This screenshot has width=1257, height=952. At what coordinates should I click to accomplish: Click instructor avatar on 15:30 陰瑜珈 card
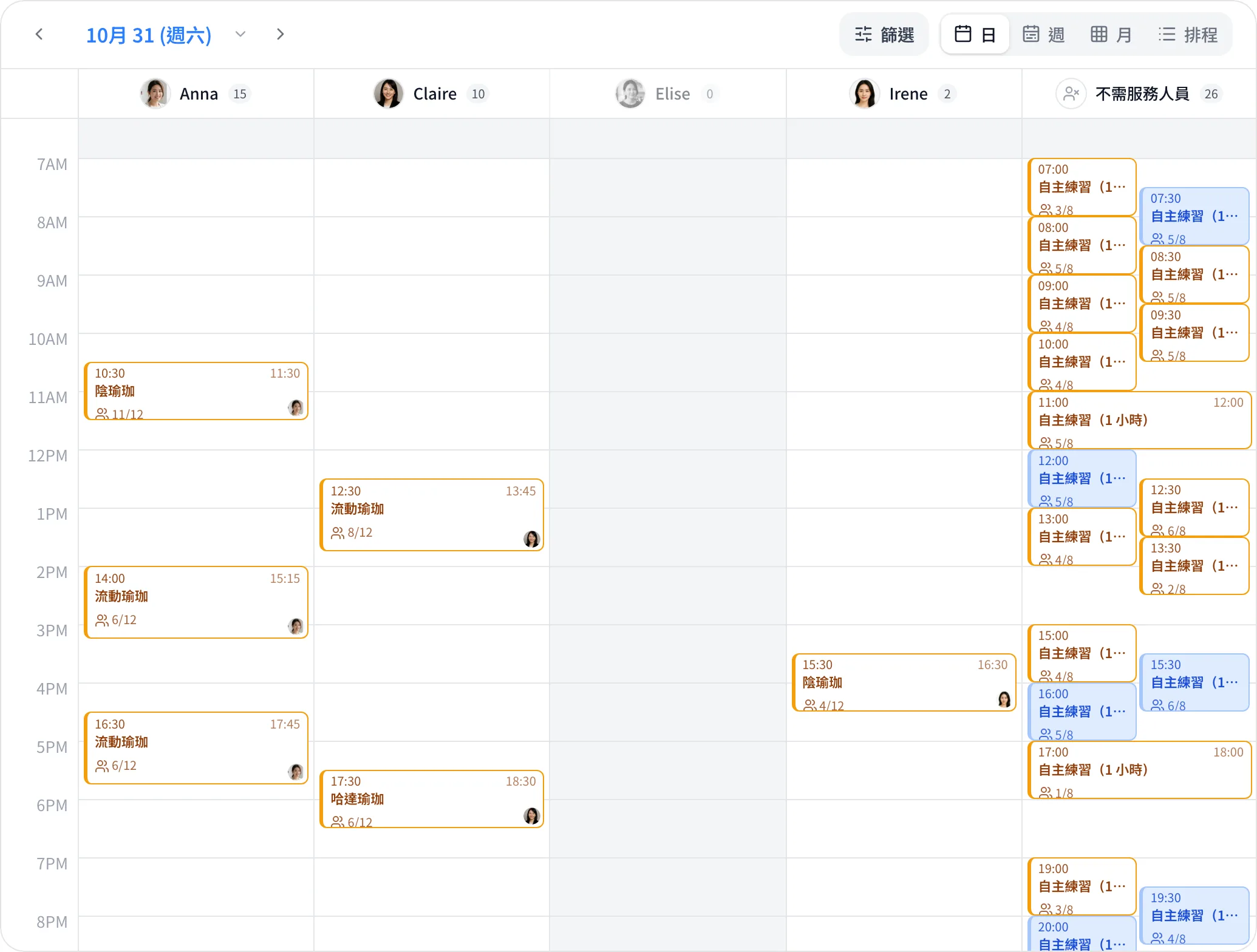(x=1004, y=699)
